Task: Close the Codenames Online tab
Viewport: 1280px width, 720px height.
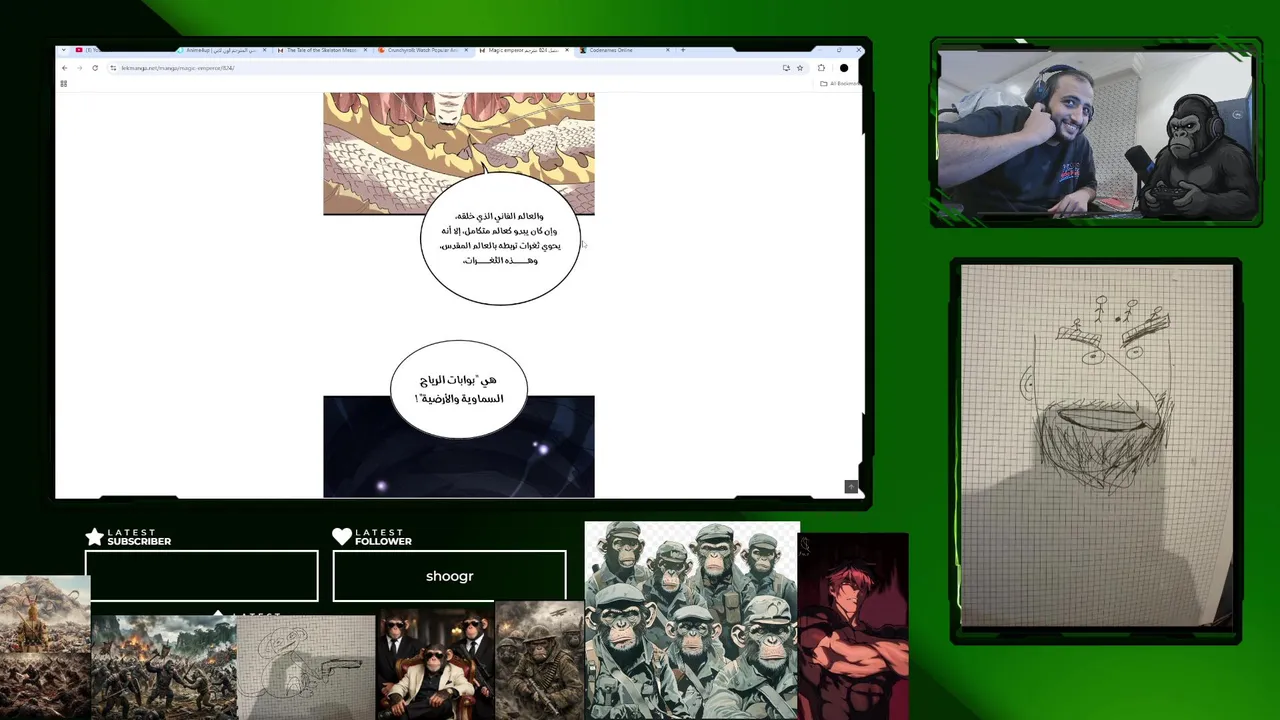Action: 667,50
